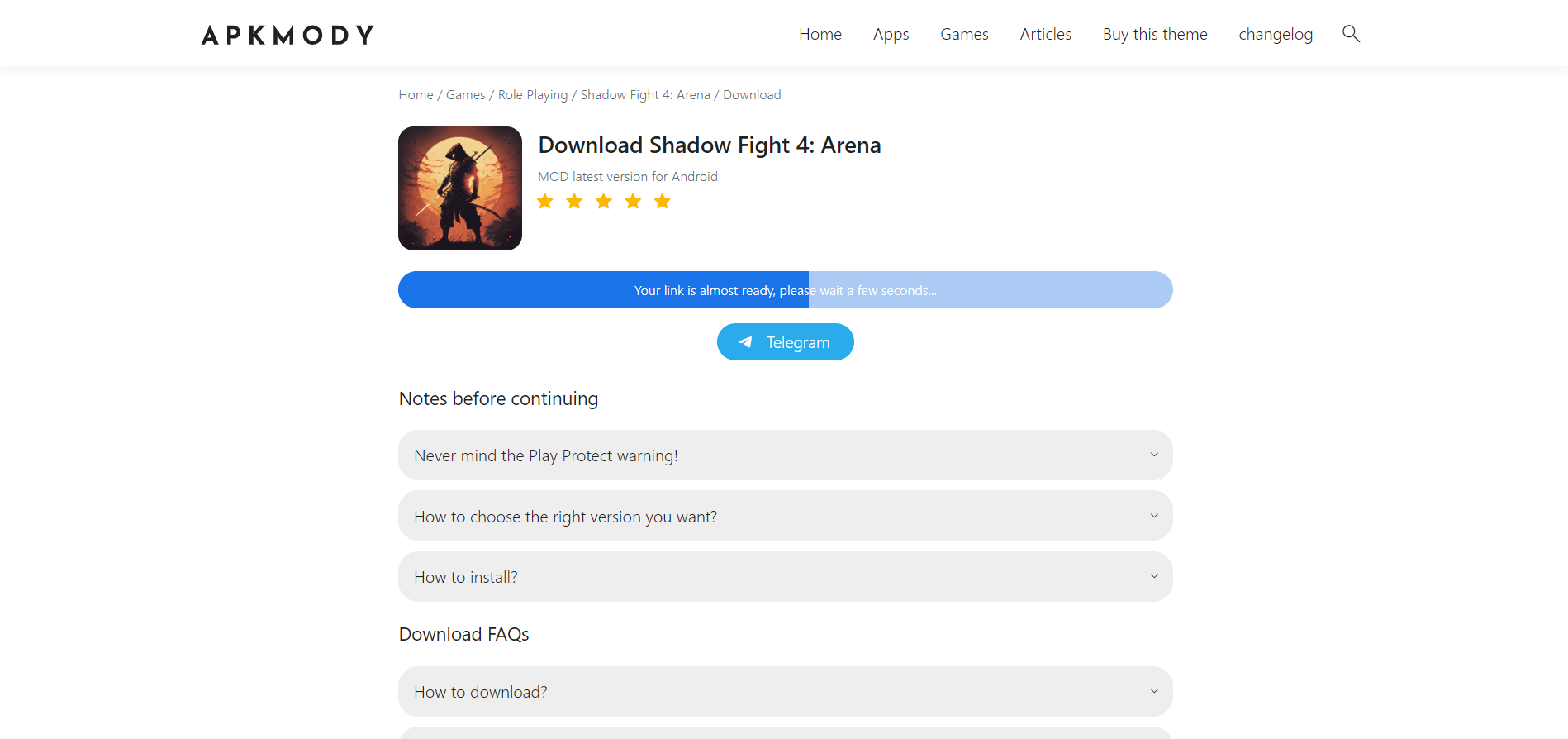Image resolution: width=1568 pixels, height=739 pixels.
Task: Join via the Telegram button
Action: click(x=785, y=342)
